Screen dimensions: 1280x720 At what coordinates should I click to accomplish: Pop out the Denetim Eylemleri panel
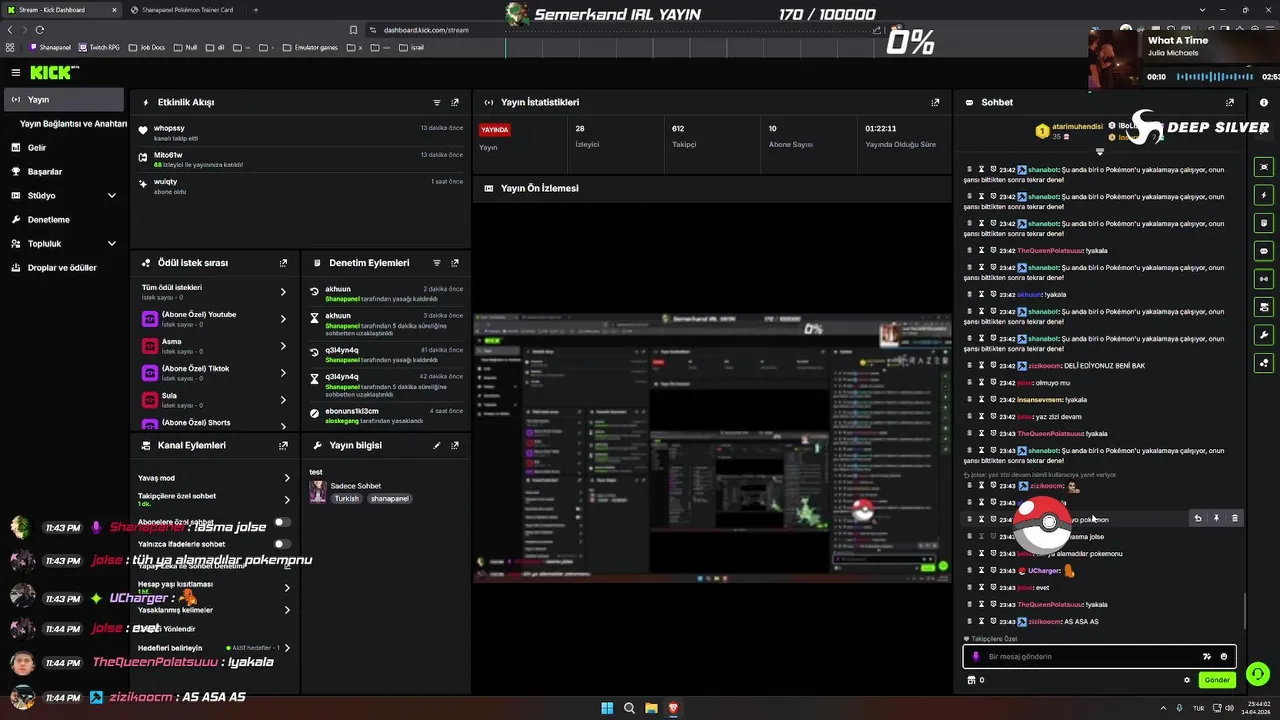tap(455, 263)
